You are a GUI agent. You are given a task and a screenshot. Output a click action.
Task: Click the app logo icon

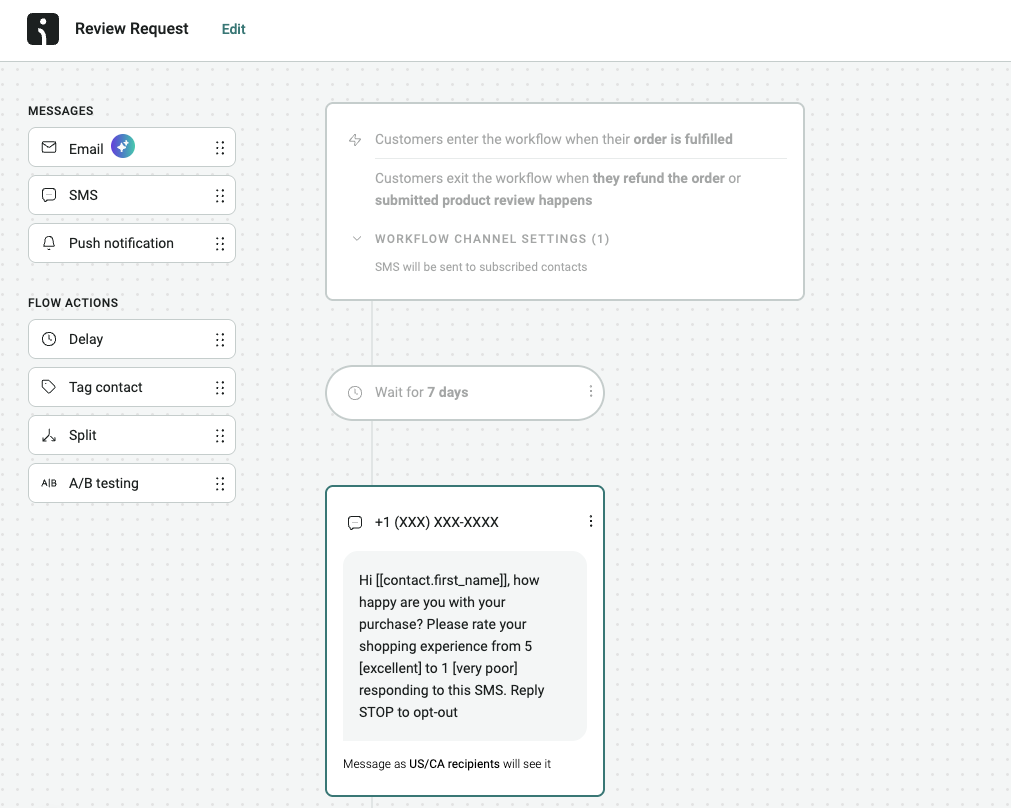[x=43, y=29]
